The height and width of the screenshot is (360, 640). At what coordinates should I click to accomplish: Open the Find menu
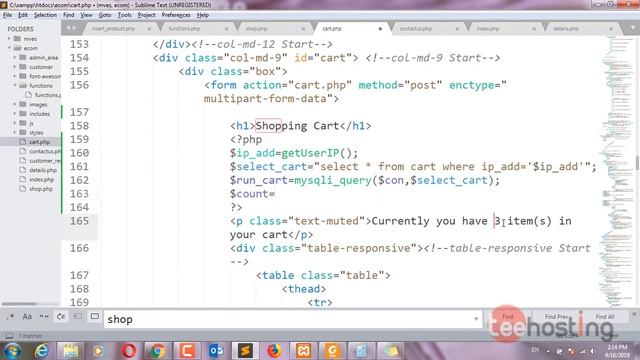[x=69, y=15]
